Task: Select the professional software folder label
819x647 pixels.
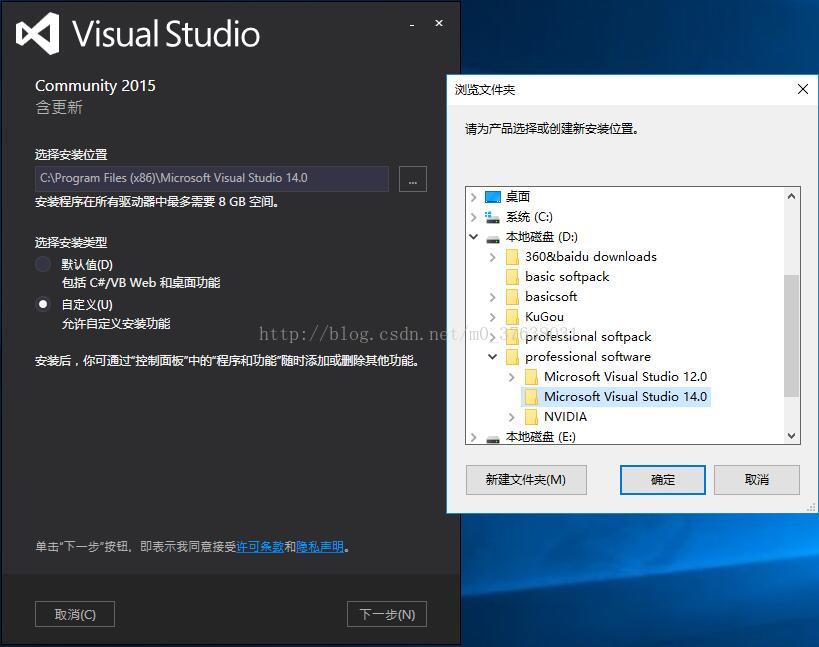Action: coord(588,357)
